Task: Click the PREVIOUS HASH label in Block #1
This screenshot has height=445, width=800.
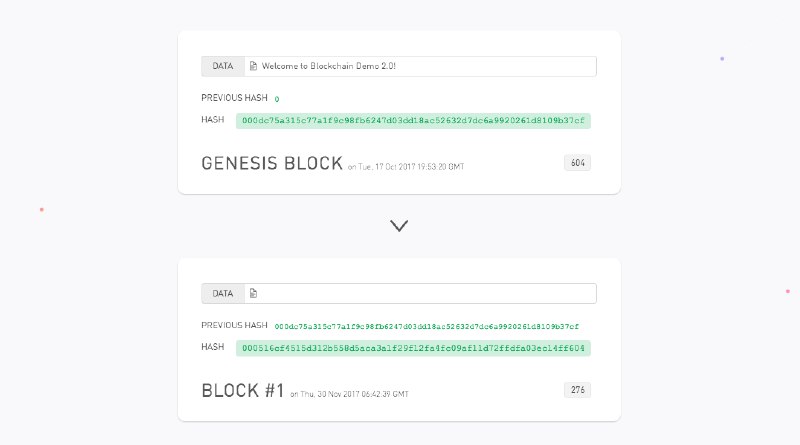Action: pyautogui.click(x=234, y=325)
